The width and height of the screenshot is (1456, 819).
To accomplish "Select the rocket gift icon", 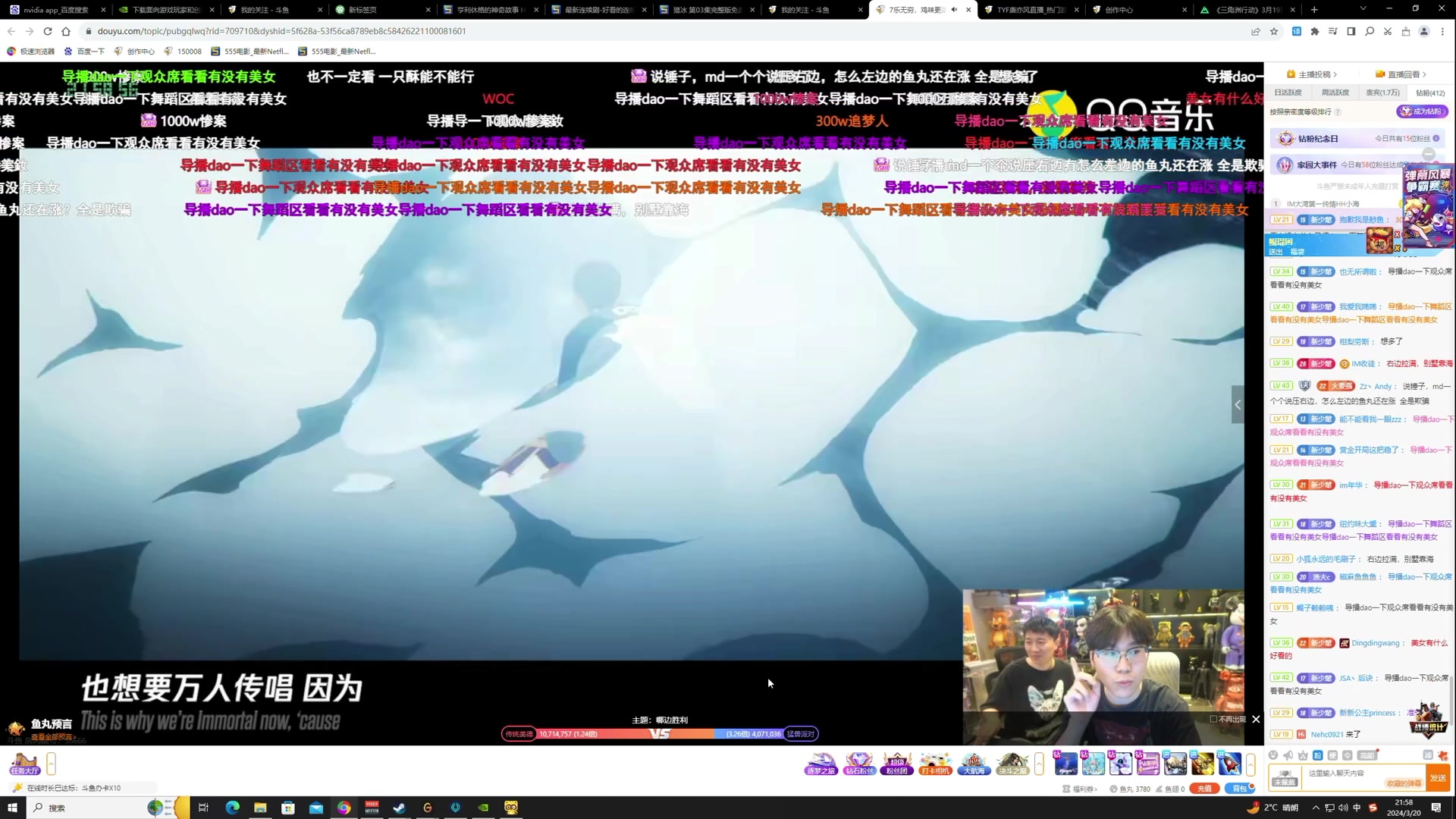I will coord(1229,763).
